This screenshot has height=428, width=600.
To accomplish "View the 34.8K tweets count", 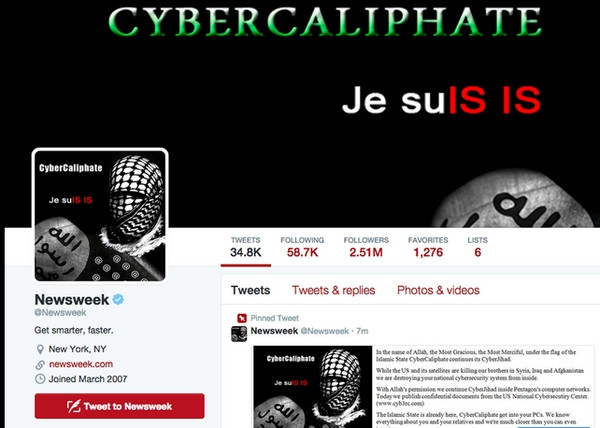I will point(246,247).
